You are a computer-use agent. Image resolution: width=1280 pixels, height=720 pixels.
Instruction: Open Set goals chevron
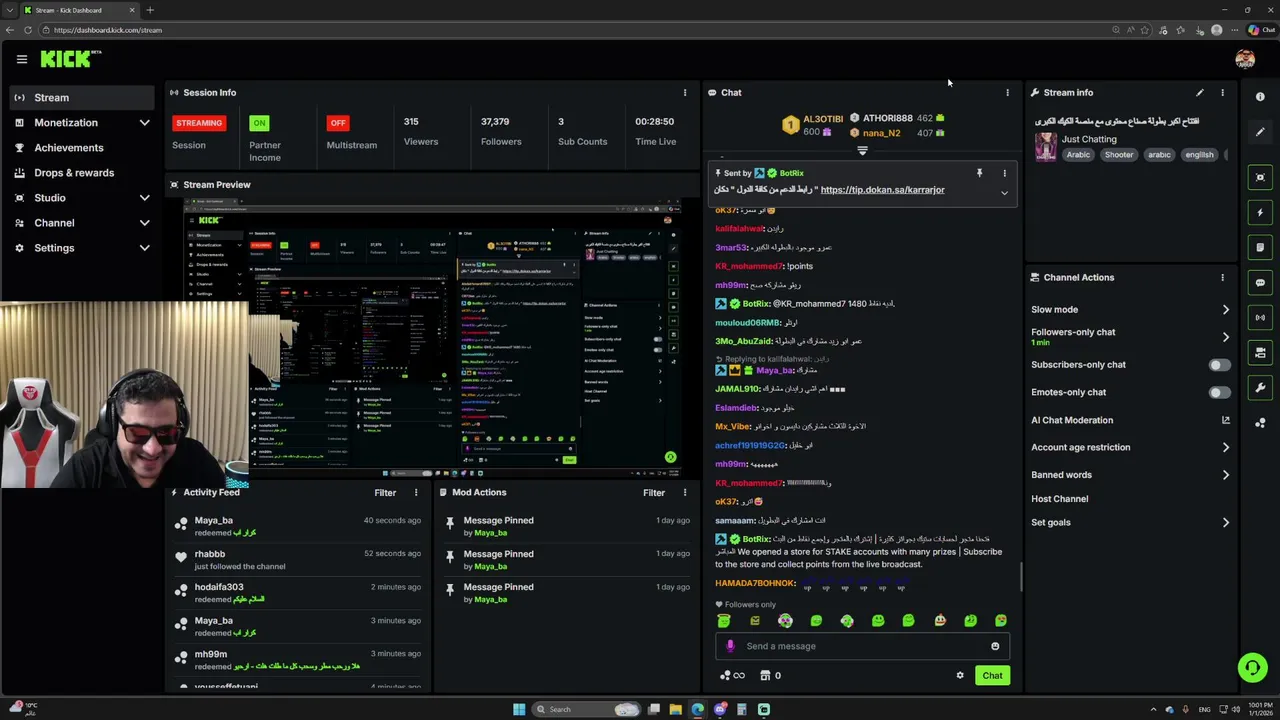tap(1225, 522)
